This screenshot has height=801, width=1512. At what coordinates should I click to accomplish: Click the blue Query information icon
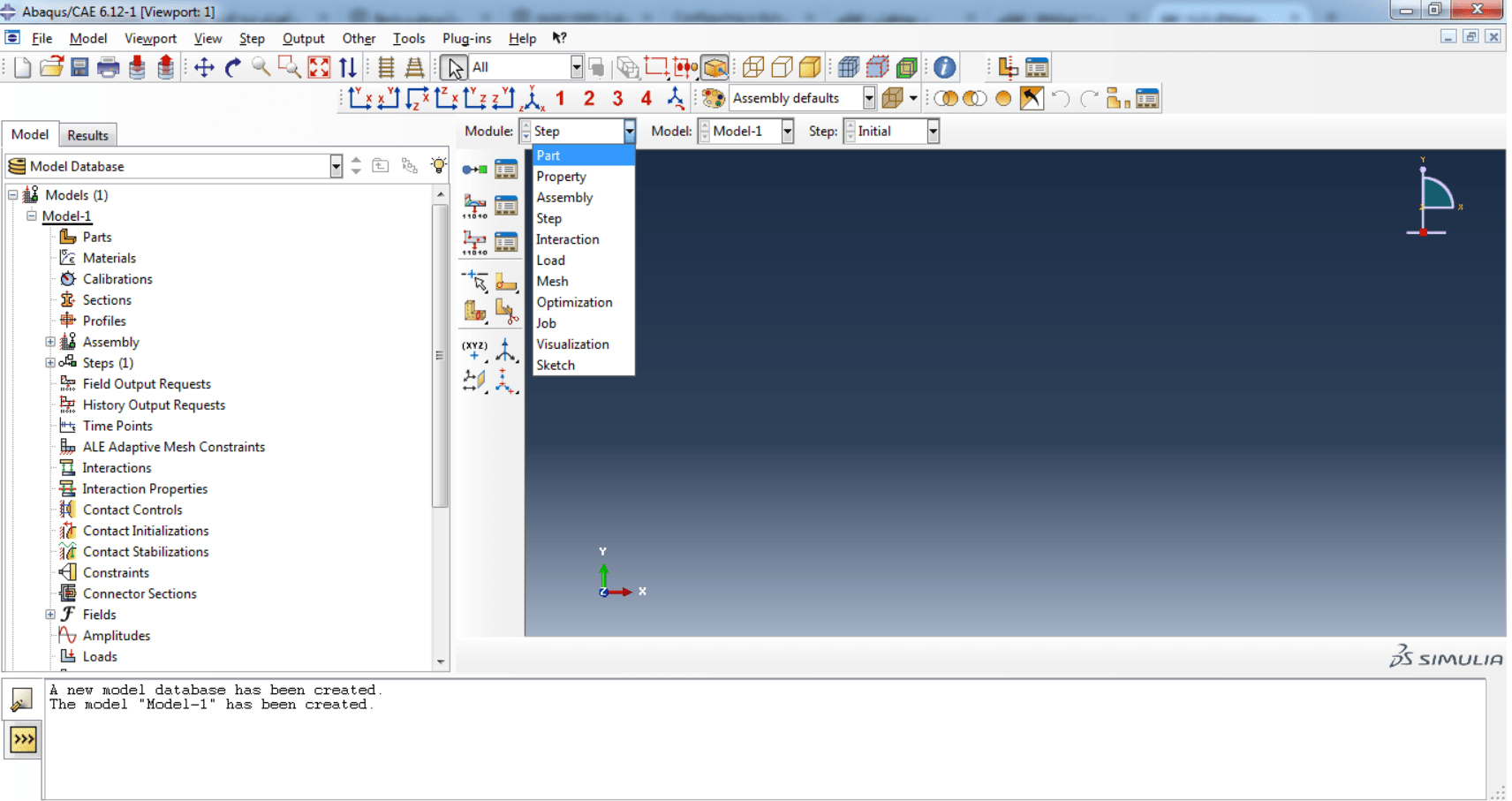tap(944, 67)
